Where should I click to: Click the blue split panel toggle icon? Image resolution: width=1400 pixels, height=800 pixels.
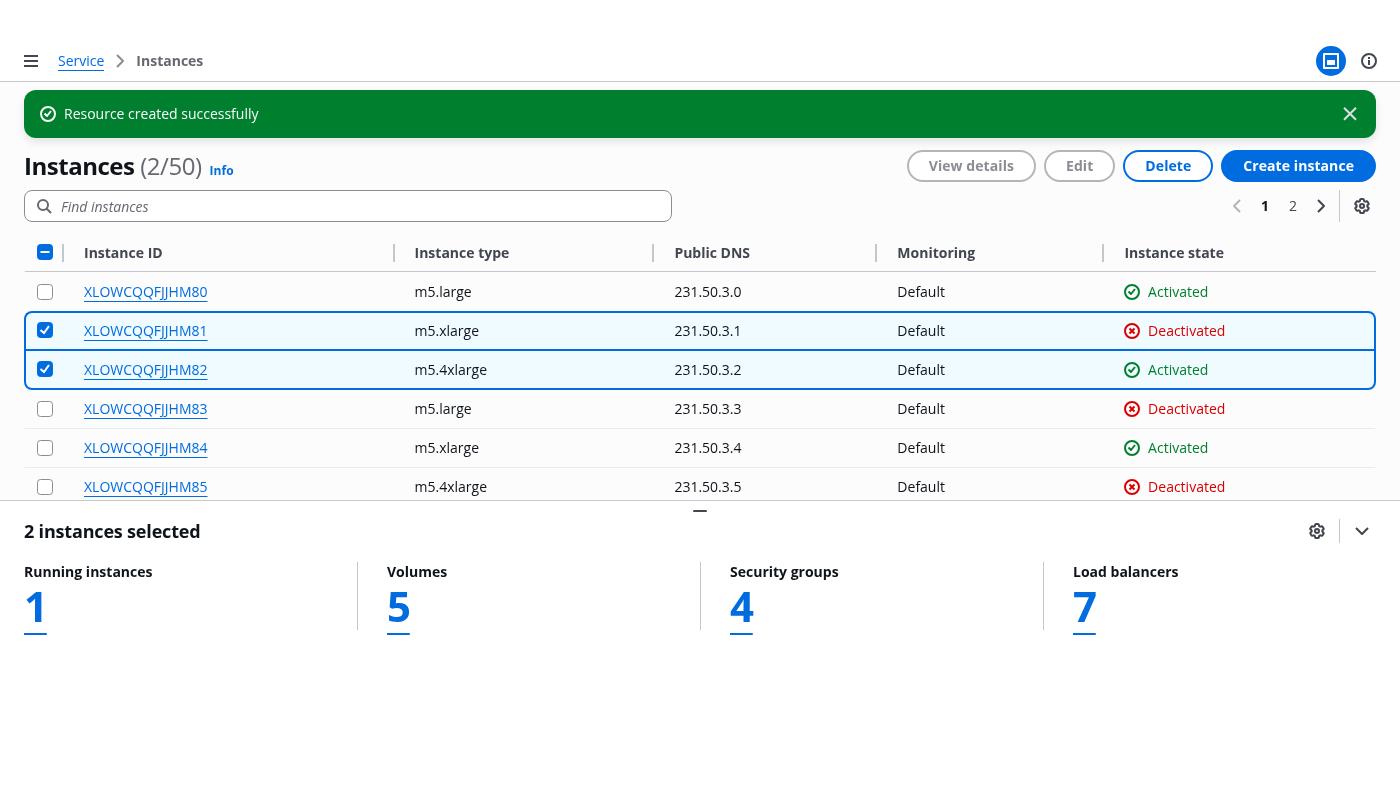pos(1330,61)
